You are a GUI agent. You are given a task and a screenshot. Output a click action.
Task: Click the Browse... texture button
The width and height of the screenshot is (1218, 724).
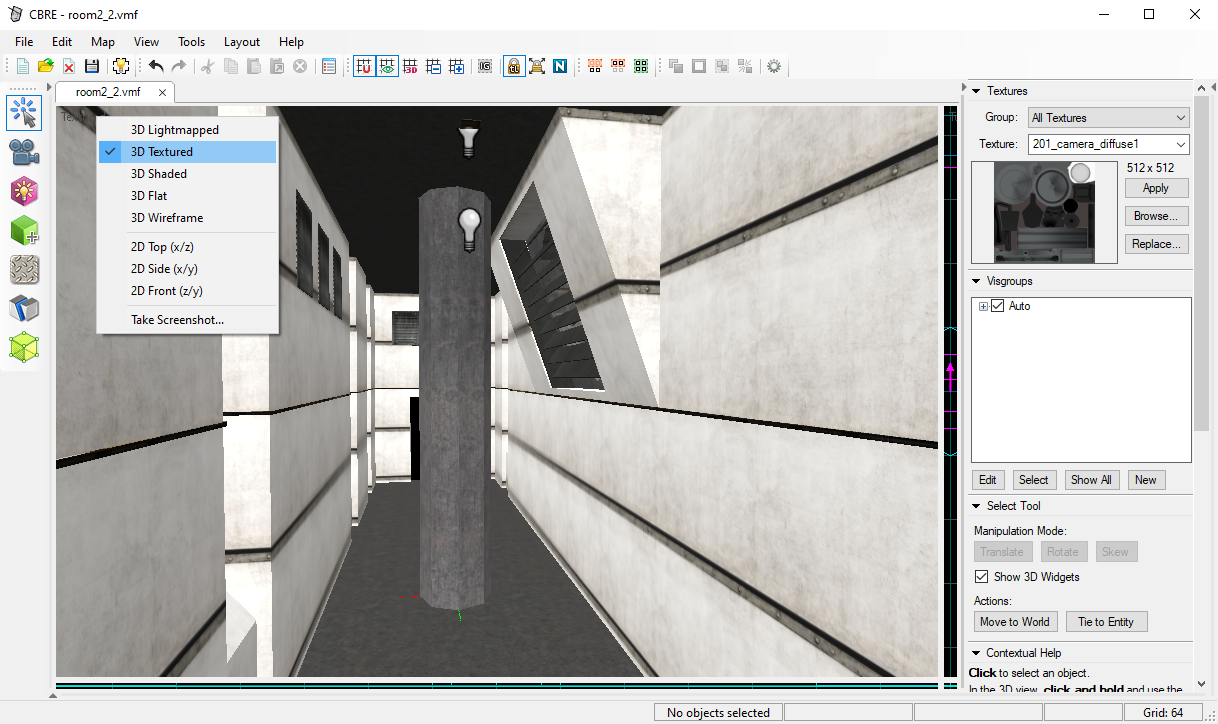(1156, 216)
